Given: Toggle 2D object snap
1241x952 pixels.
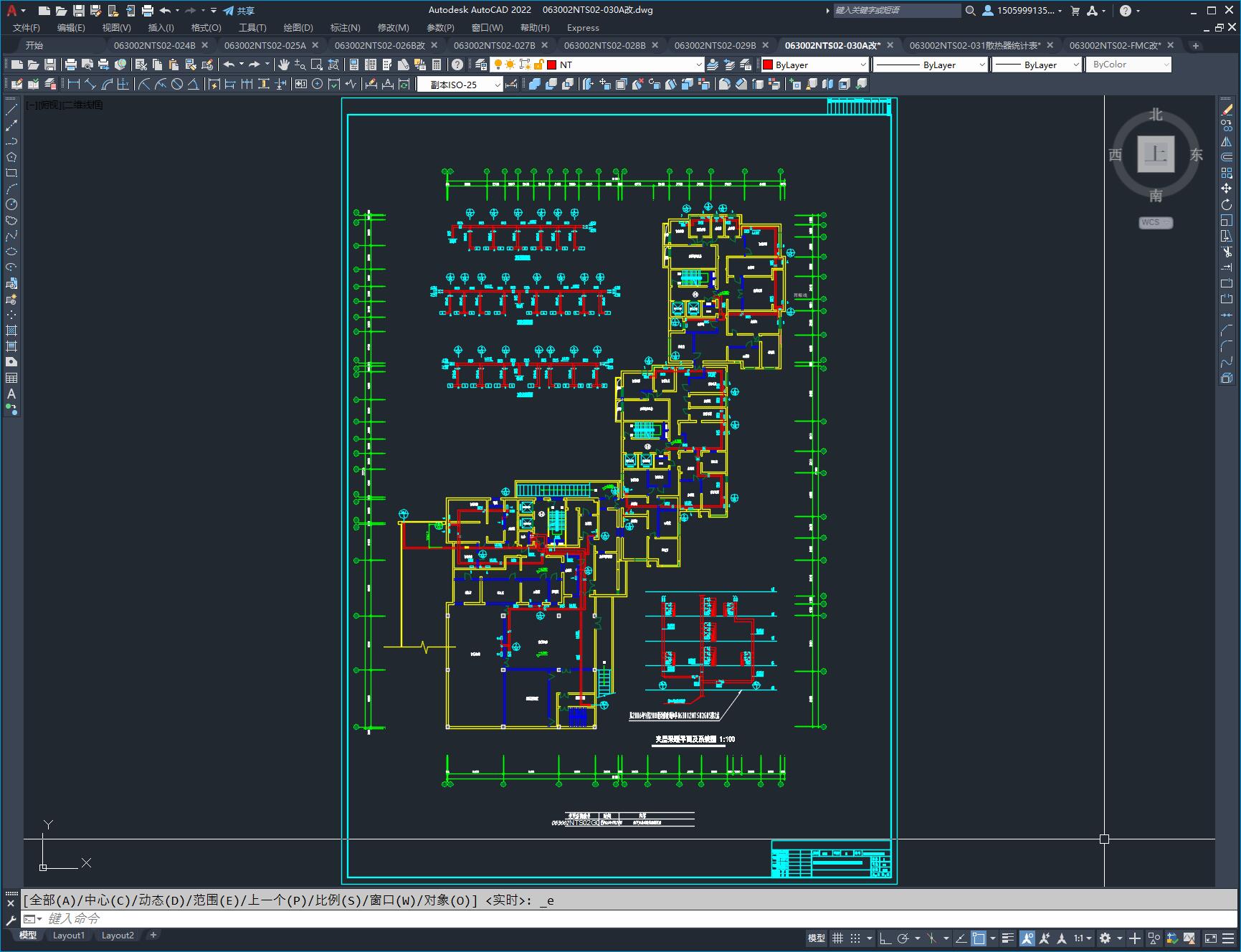Looking at the screenshot, I should coord(979,938).
